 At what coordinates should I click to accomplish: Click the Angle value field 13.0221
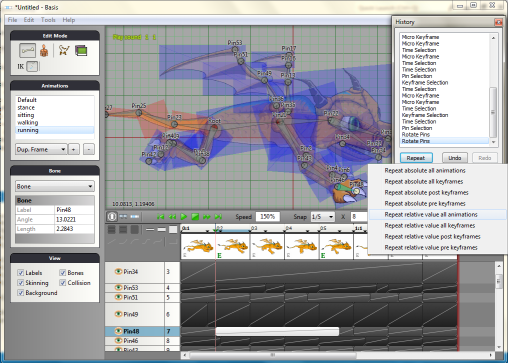[74, 219]
